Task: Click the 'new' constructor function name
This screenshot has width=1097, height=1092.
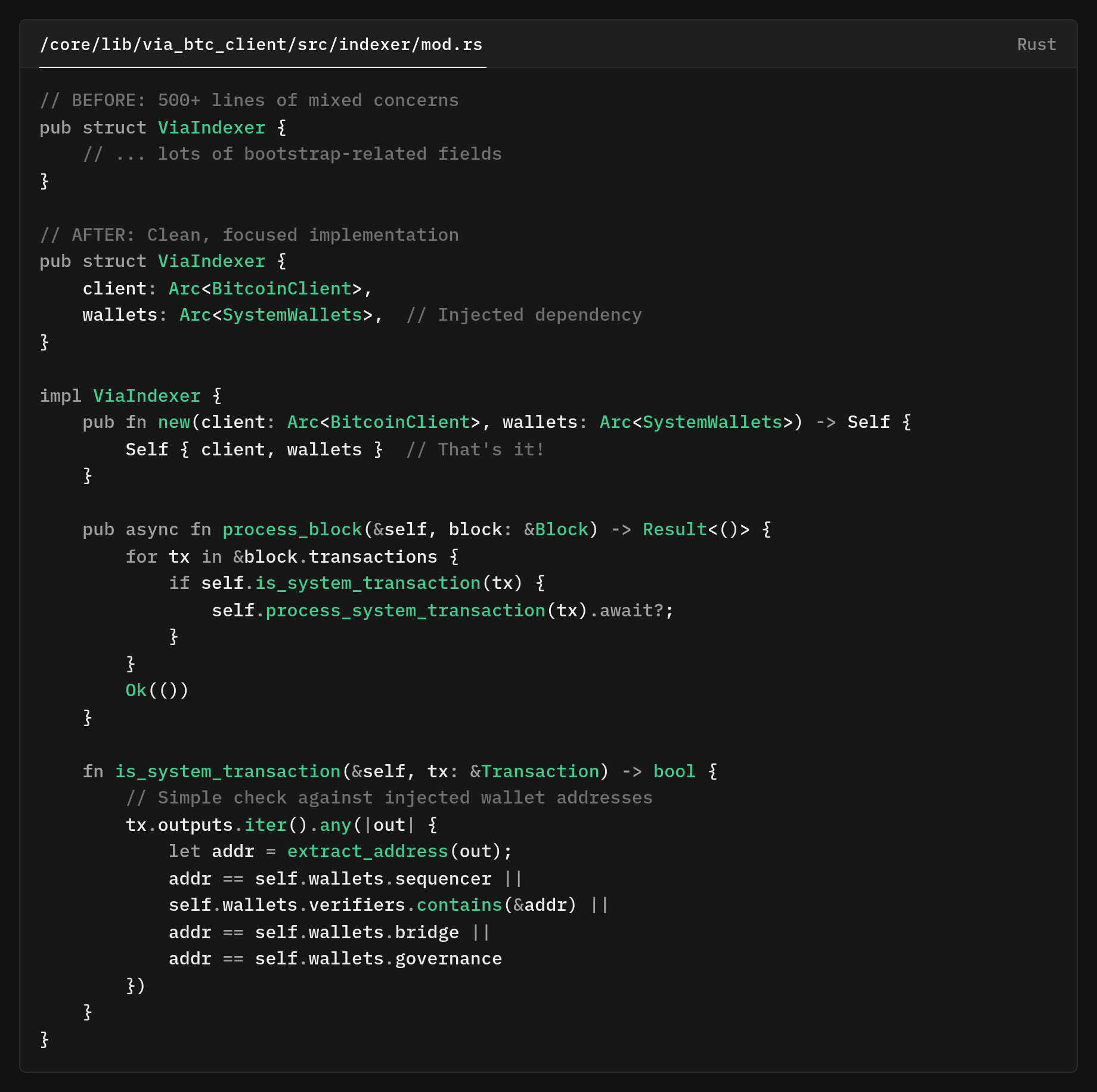Action: tap(173, 422)
